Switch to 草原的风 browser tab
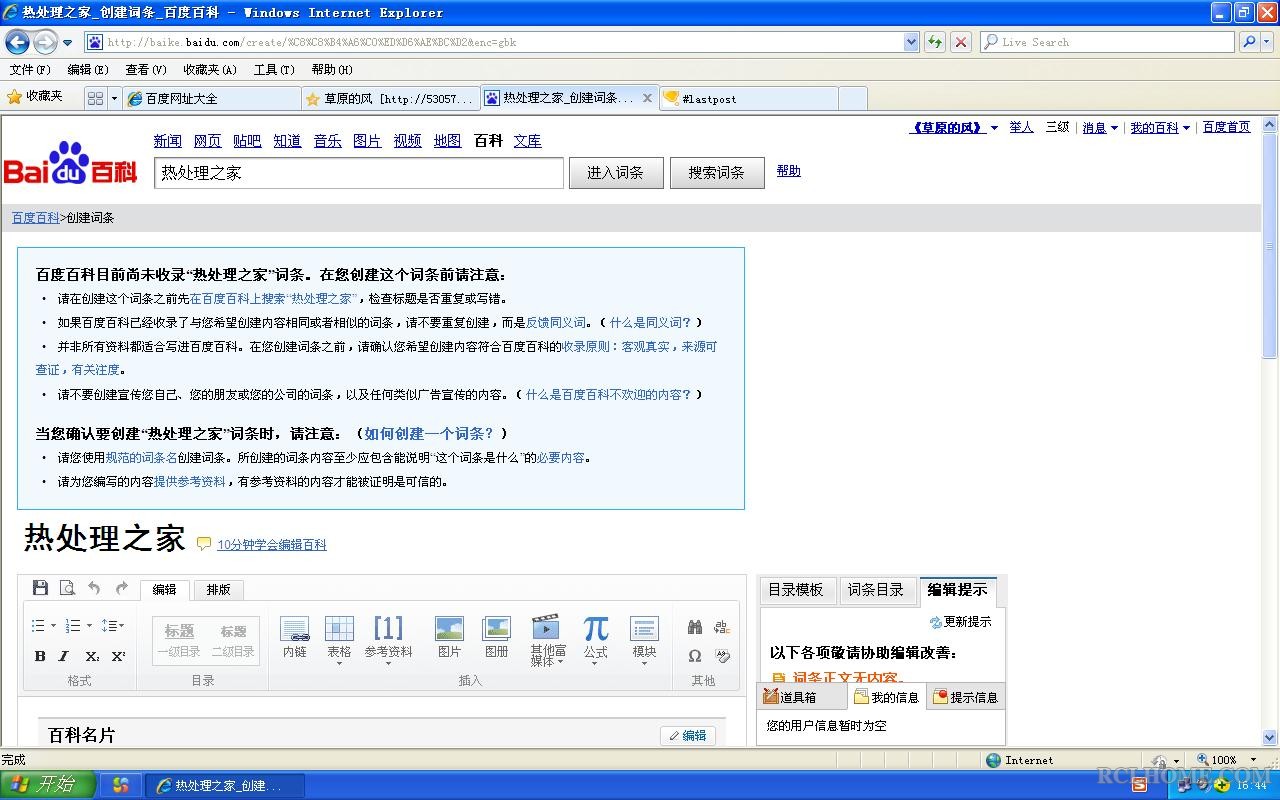This screenshot has height=800, width=1280. (390, 98)
